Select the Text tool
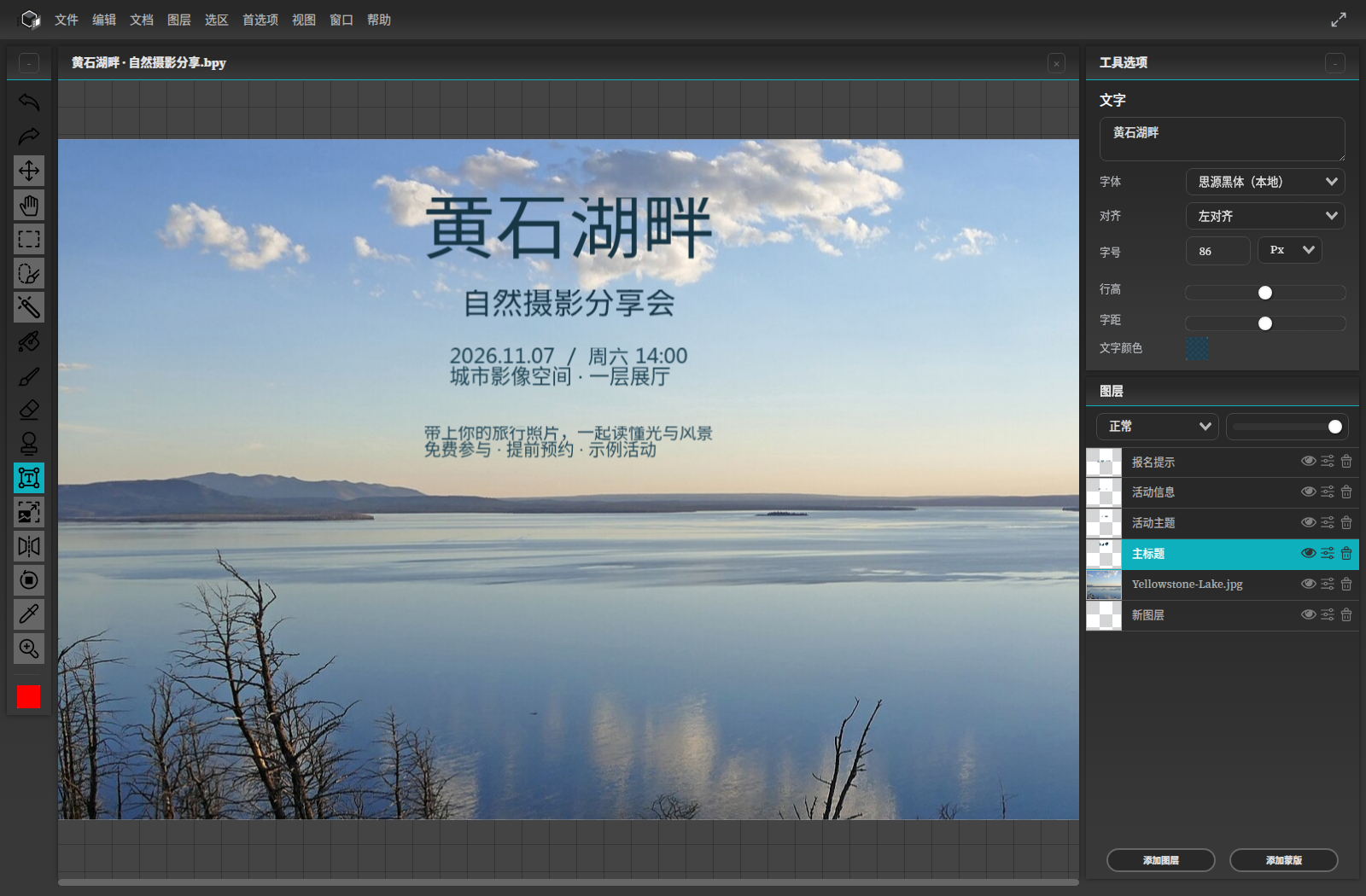Viewport: 1366px width, 896px height. 29,478
